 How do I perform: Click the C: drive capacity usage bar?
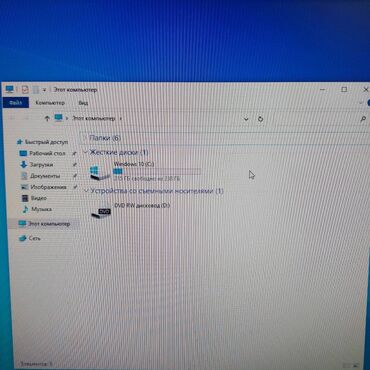(x=156, y=171)
